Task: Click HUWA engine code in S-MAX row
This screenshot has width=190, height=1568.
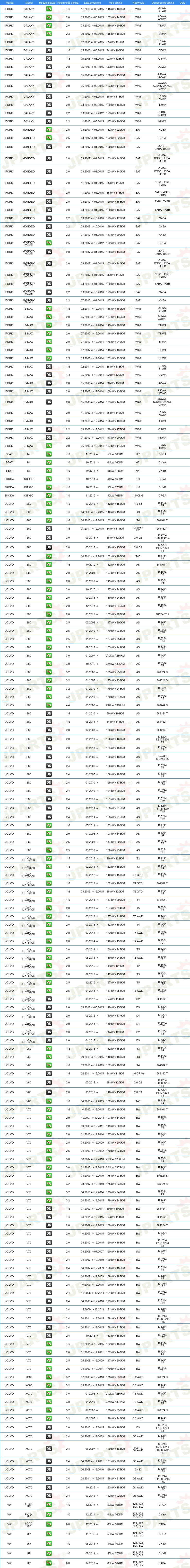Action: pyautogui.click(x=162, y=359)
